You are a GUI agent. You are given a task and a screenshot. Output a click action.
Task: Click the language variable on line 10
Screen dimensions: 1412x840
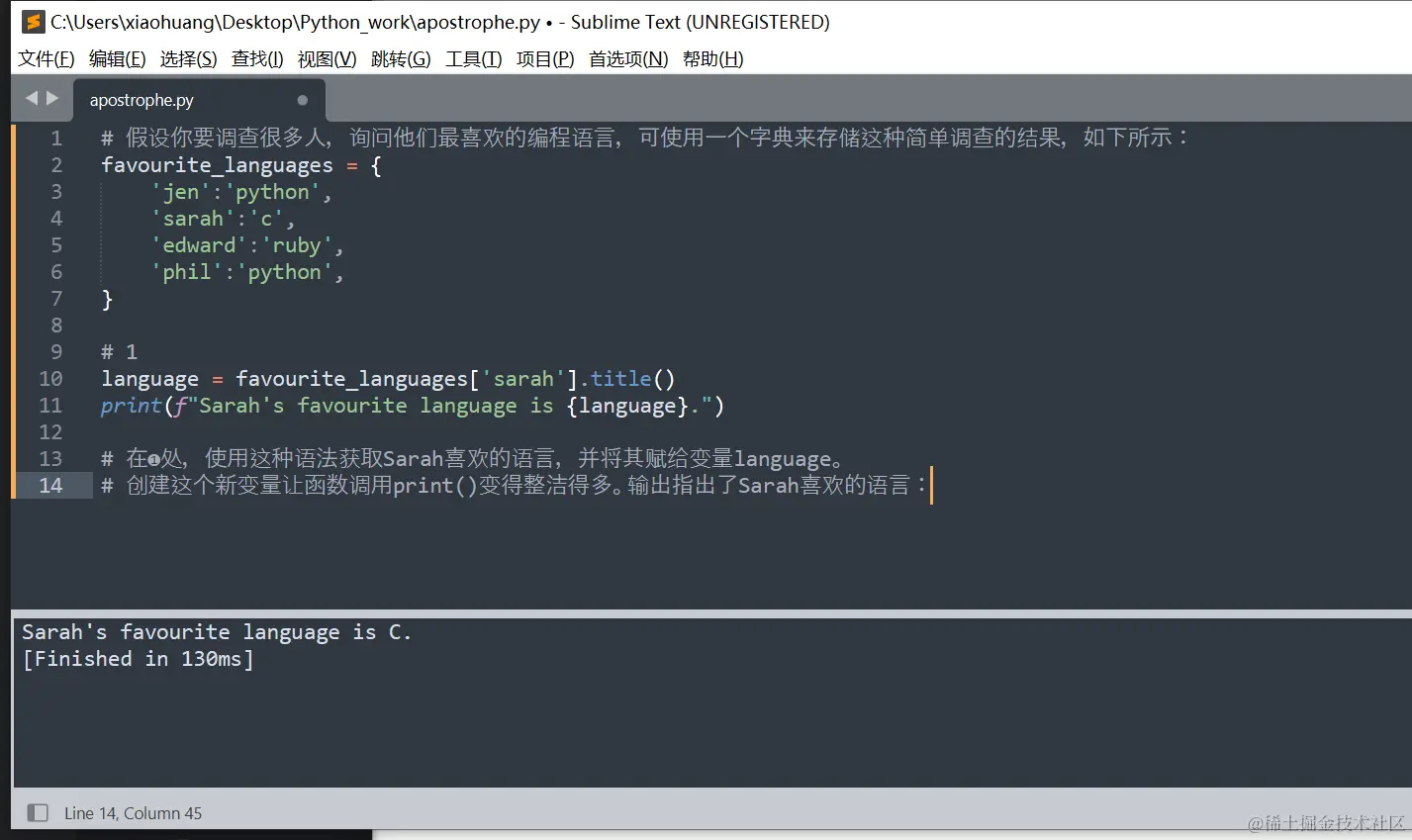(x=149, y=379)
